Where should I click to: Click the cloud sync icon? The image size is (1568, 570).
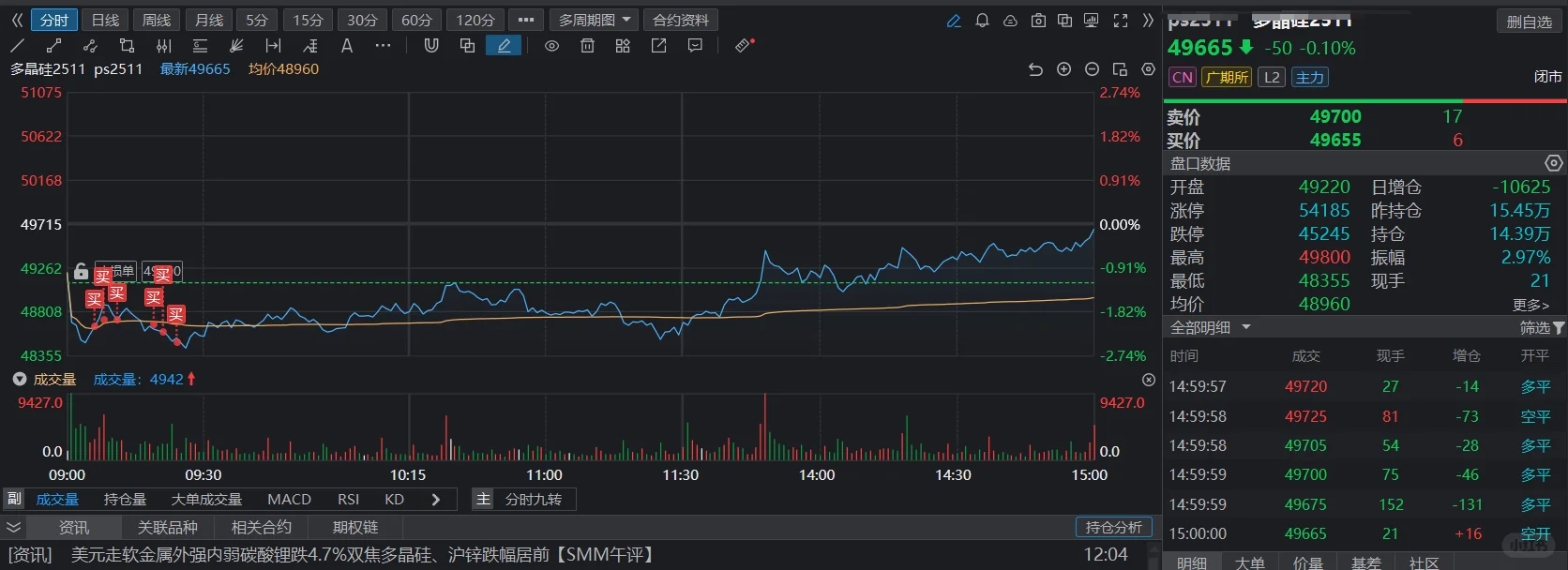1010,20
